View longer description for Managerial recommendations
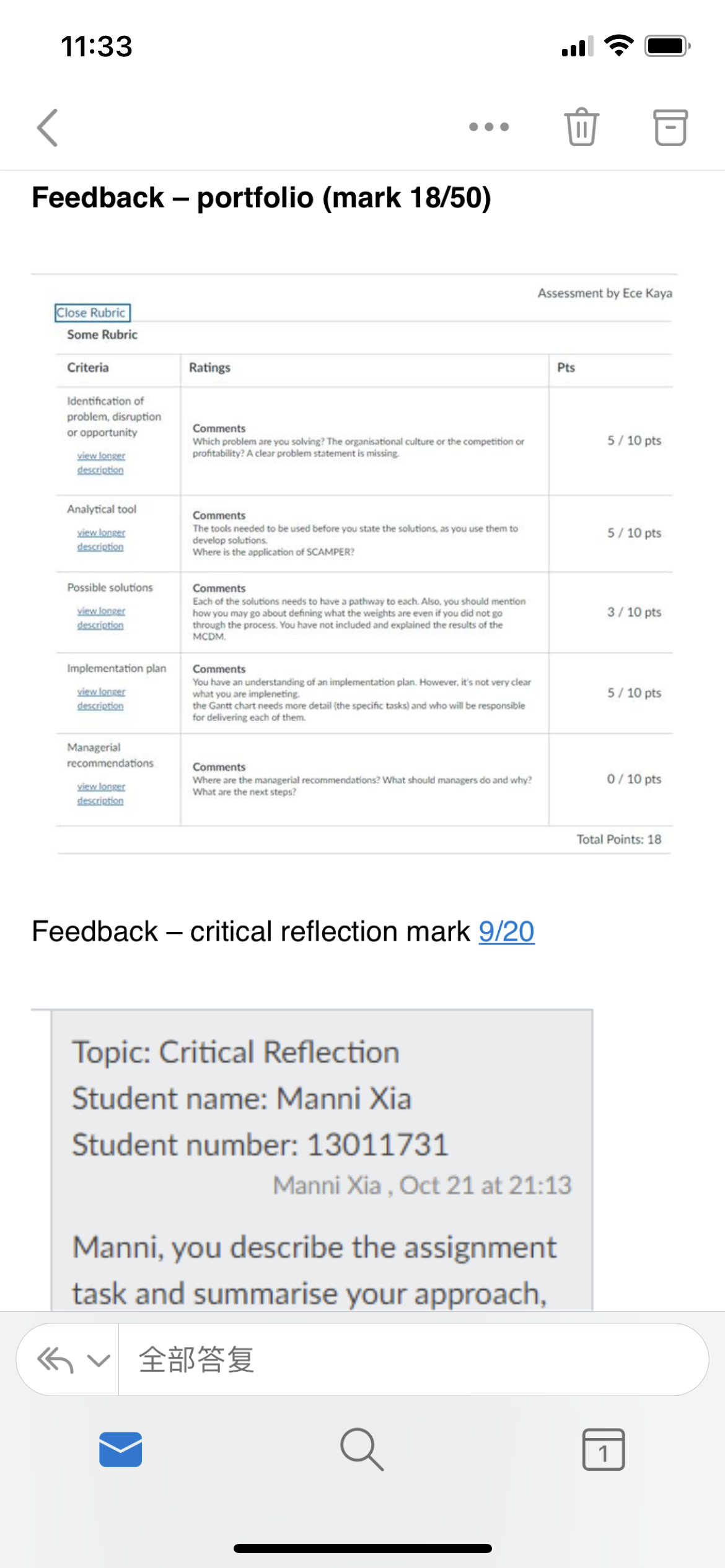The image size is (725, 1568). coord(101,793)
